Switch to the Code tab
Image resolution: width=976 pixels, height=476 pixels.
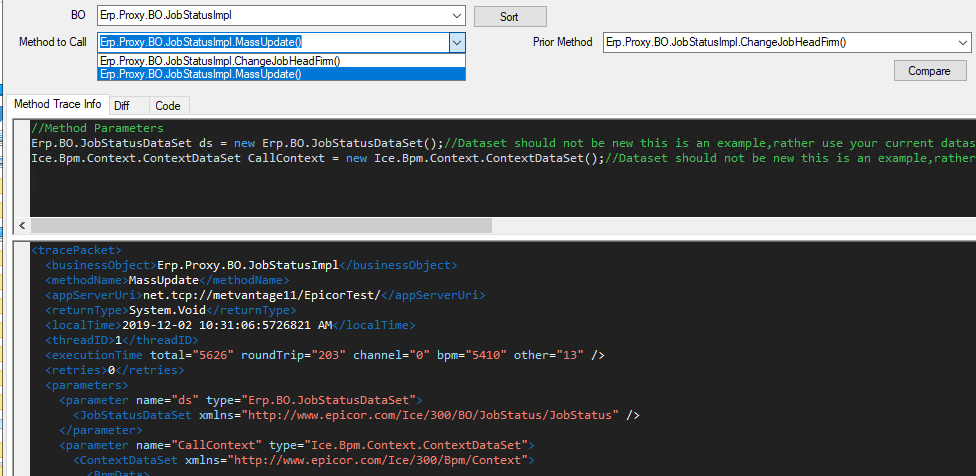(168, 106)
